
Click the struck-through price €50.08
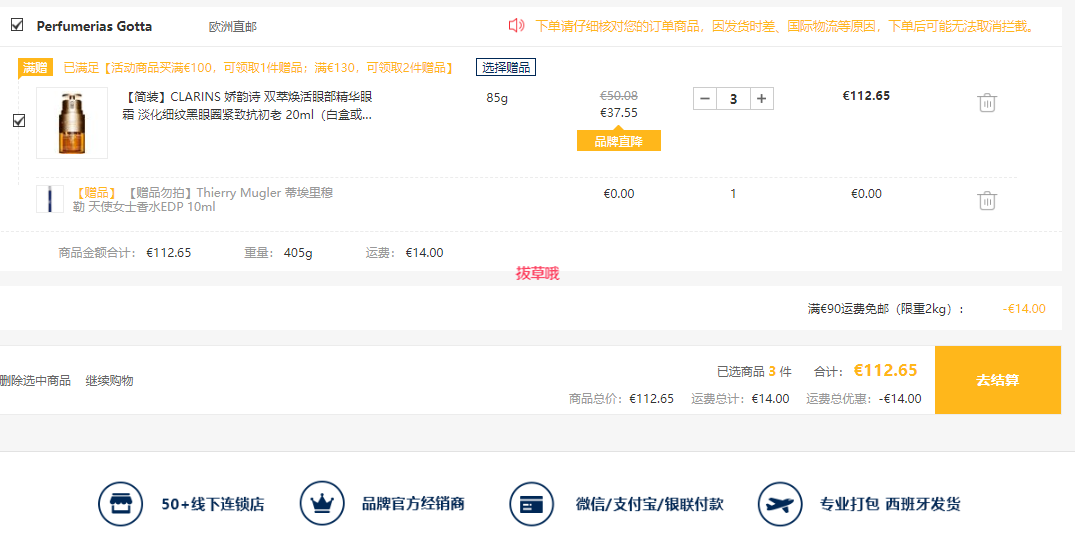(x=618, y=96)
